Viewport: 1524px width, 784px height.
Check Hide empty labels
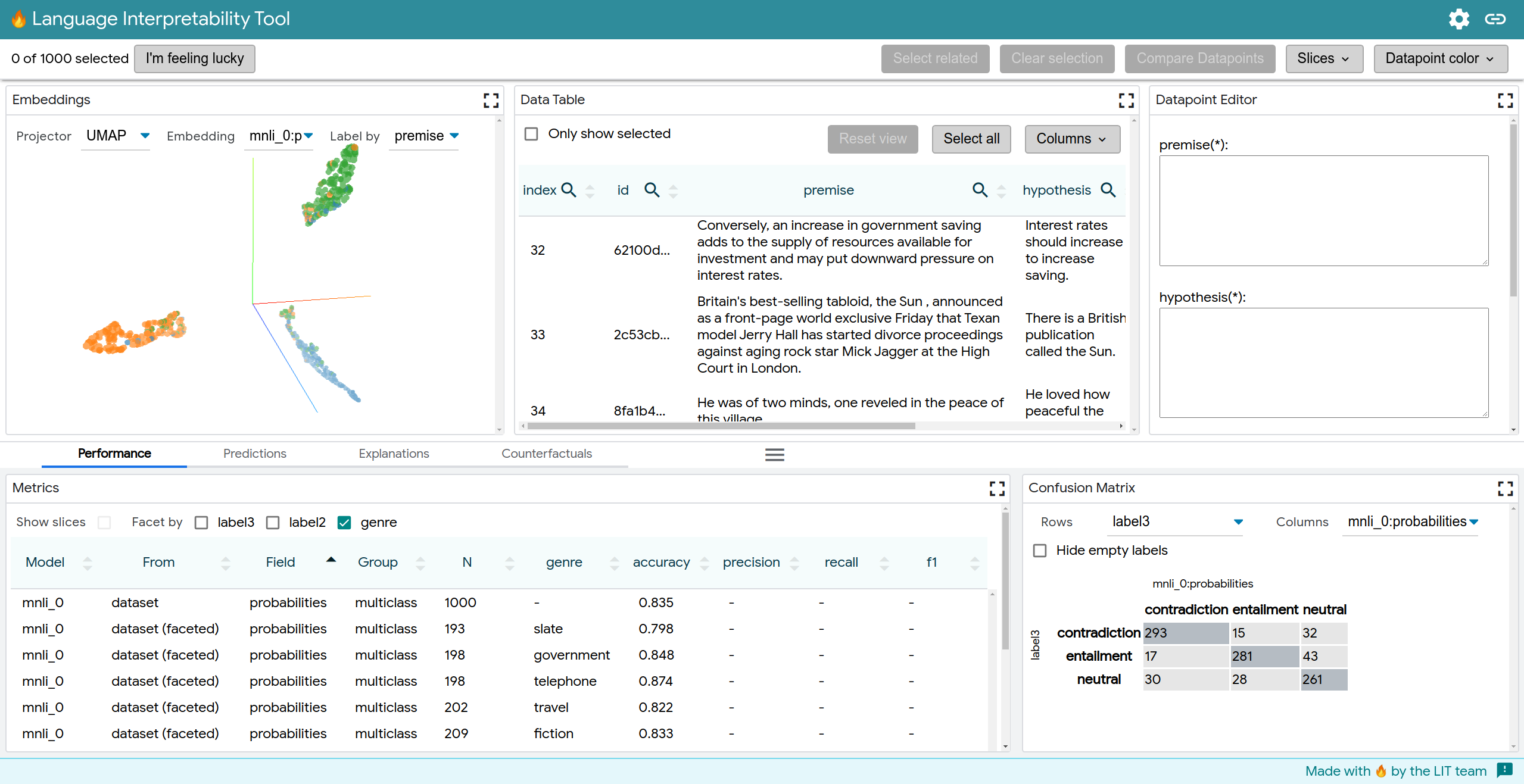pos(1040,551)
